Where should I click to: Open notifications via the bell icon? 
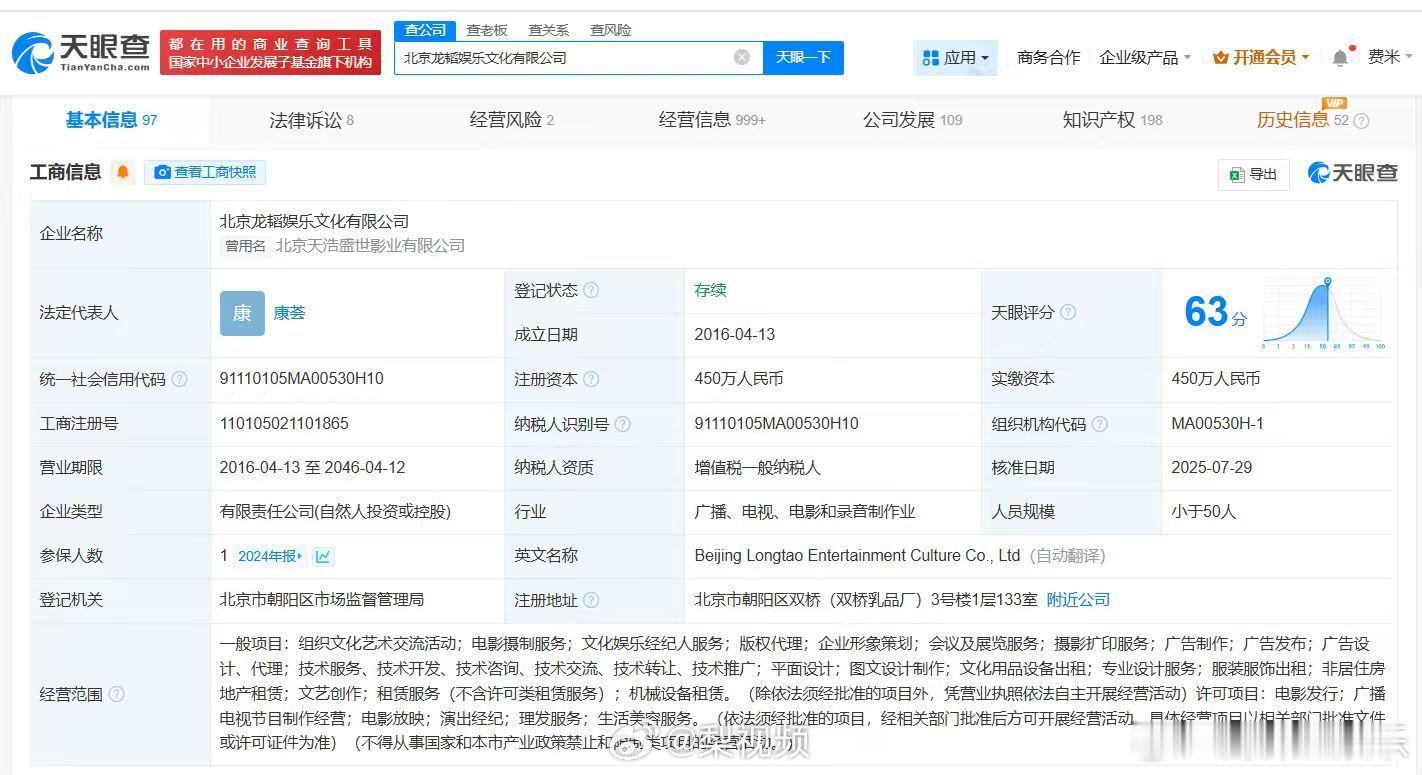1340,58
